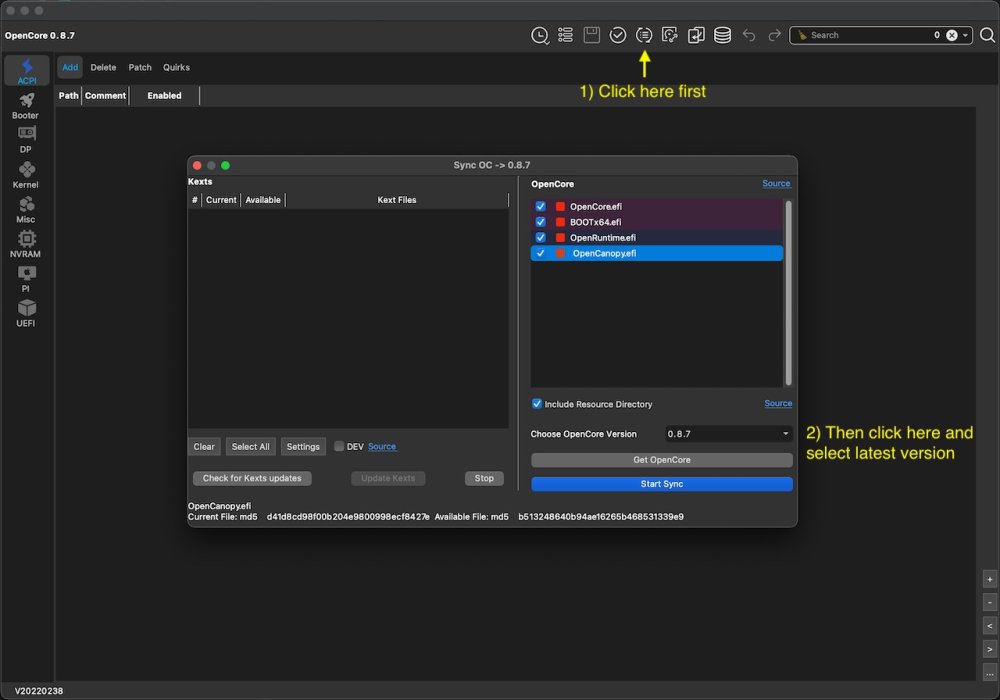Click the OC Validate checkmark icon
This screenshot has height=700, width=1000.
point(617,35)
